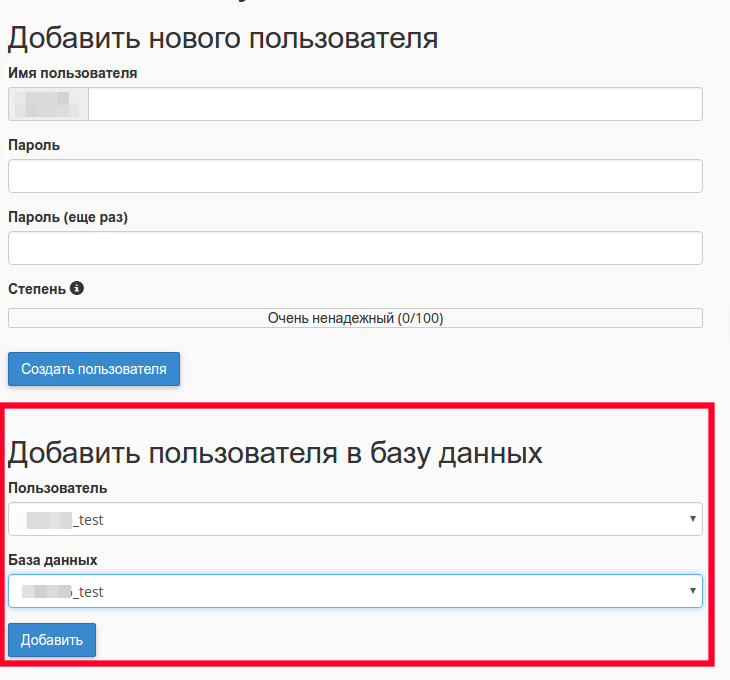
Task: Click into the Пароль input field
Action: coord(355,176)
